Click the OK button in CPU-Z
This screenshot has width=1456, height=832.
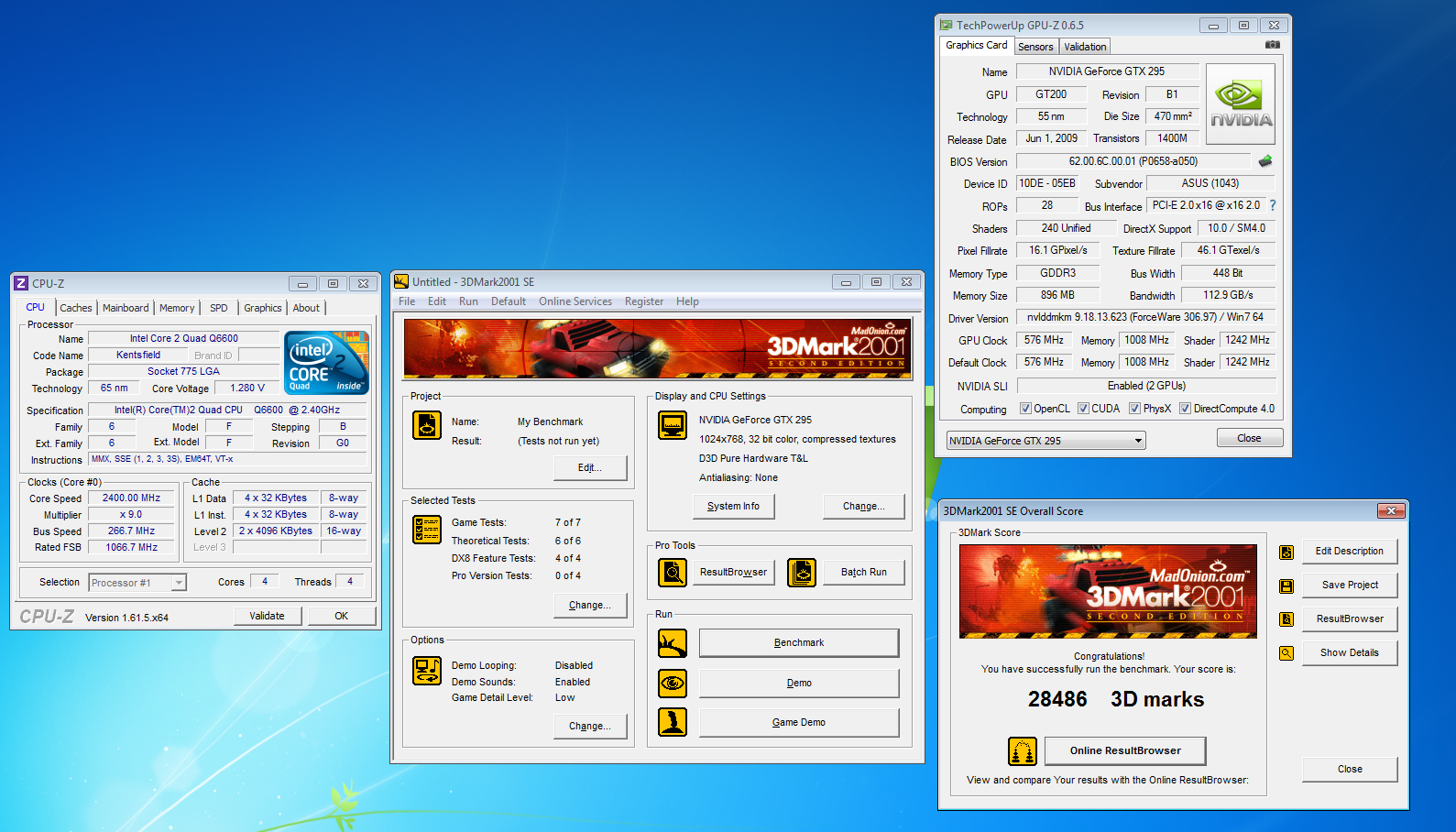click(342, 616)
